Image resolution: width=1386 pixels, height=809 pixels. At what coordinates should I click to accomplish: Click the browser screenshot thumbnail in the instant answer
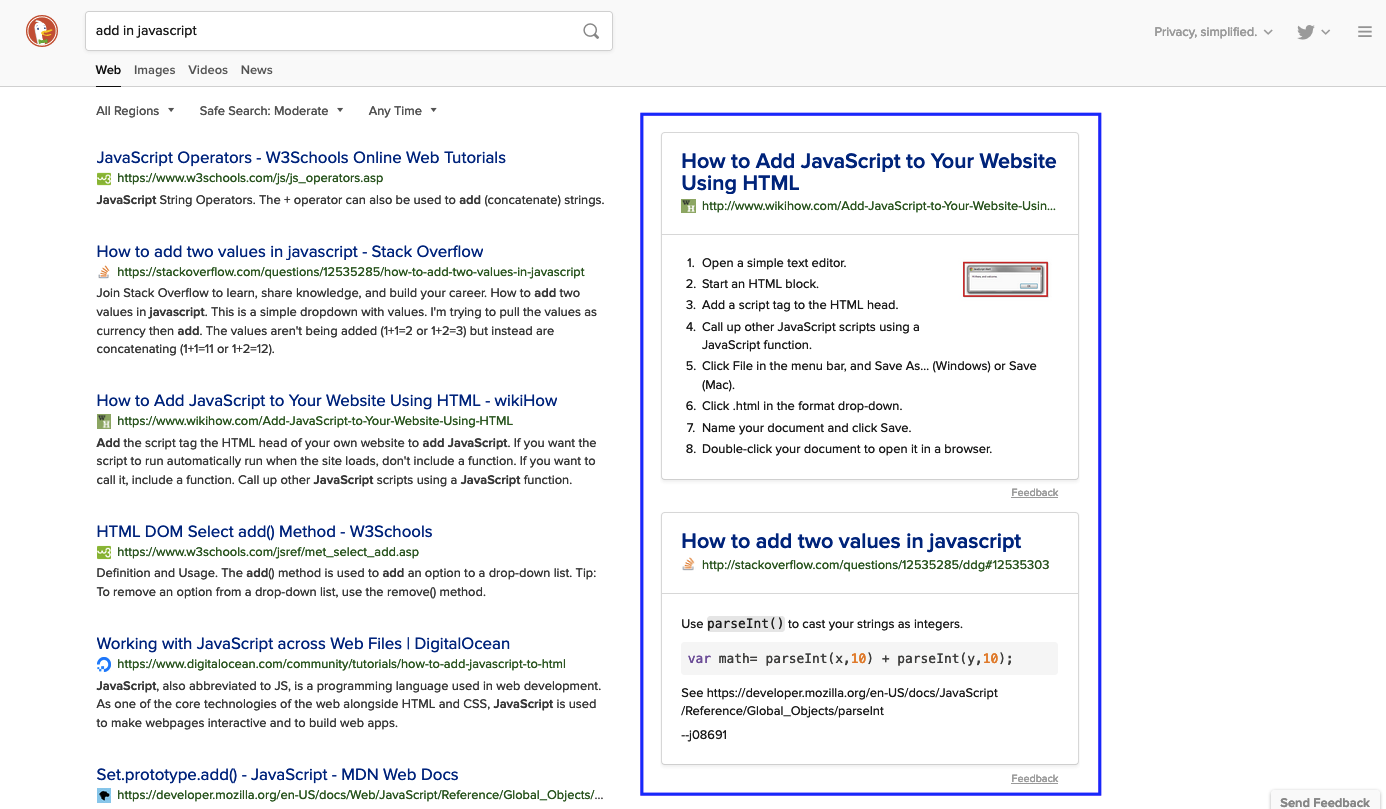tap(1005, 279)
